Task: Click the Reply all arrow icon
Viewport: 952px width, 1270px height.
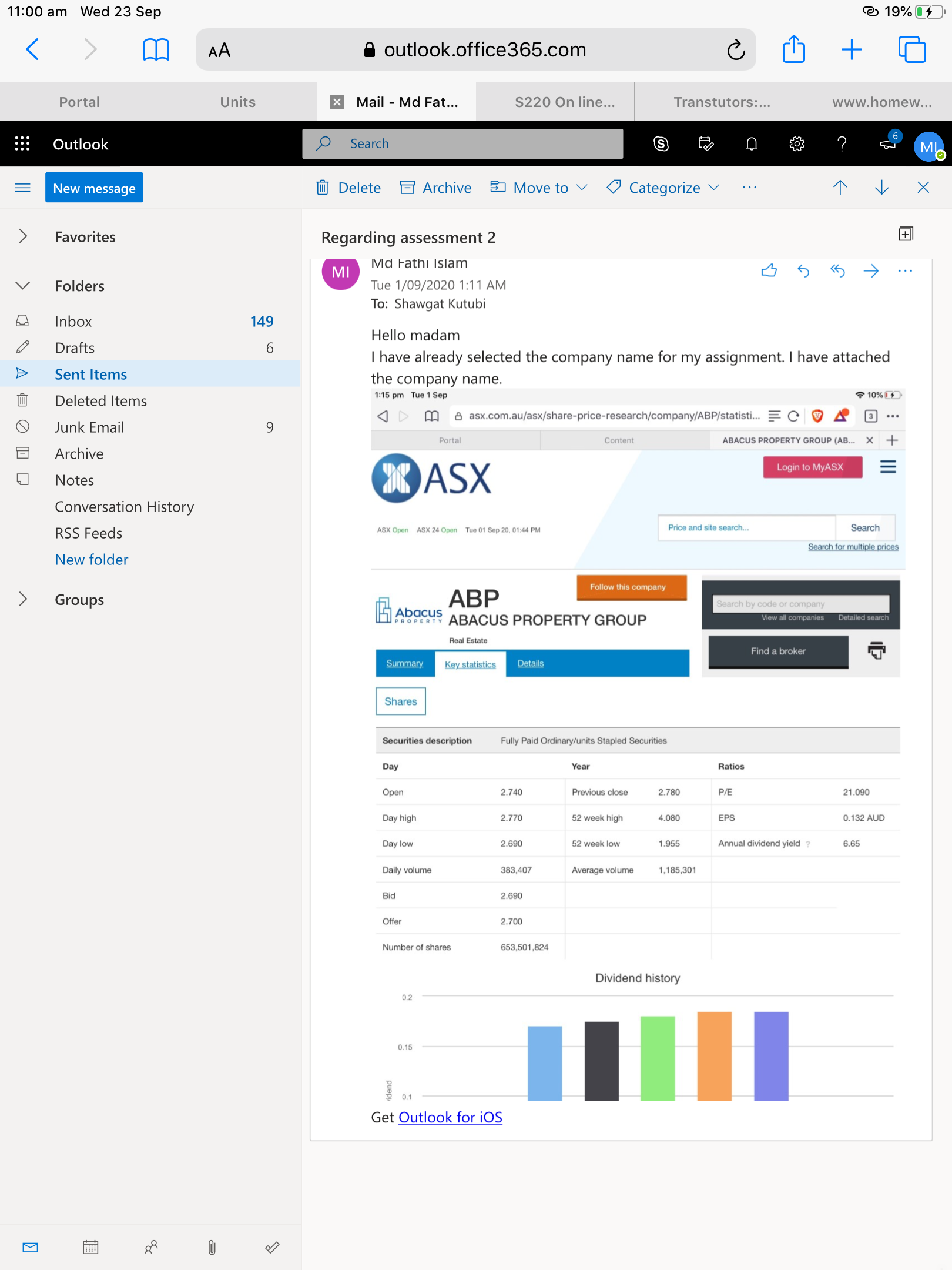Action: (837, 270)
